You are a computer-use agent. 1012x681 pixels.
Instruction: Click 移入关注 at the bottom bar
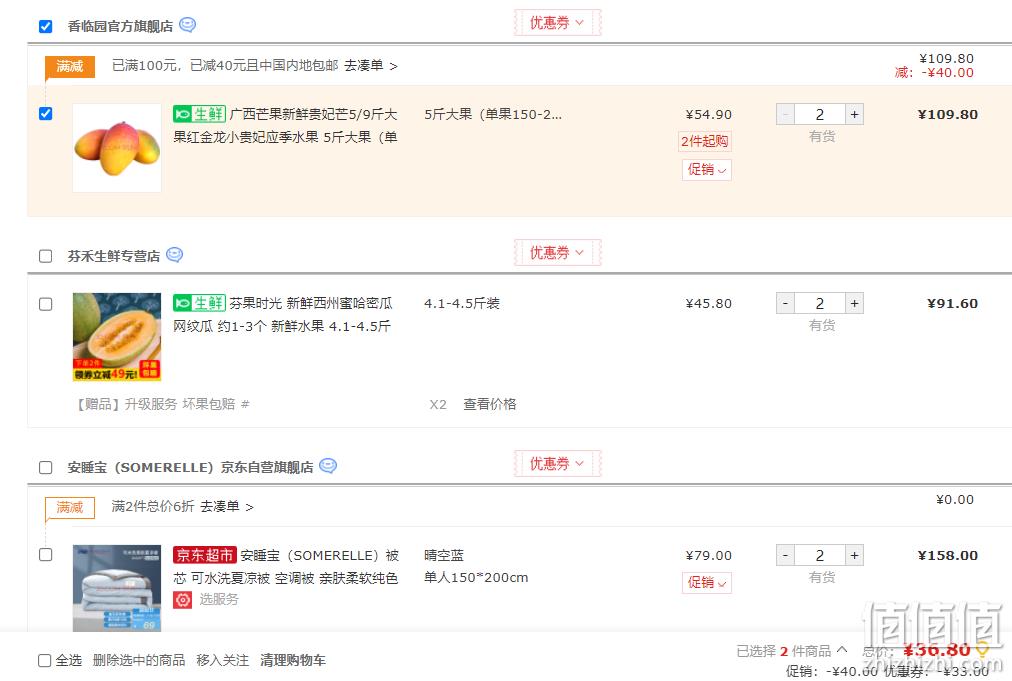coord(223,660)
